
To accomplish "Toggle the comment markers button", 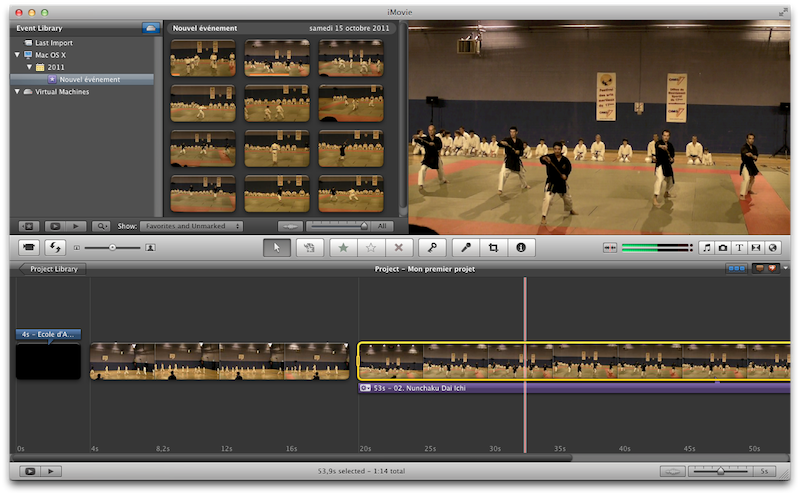I will click(760, 269).
